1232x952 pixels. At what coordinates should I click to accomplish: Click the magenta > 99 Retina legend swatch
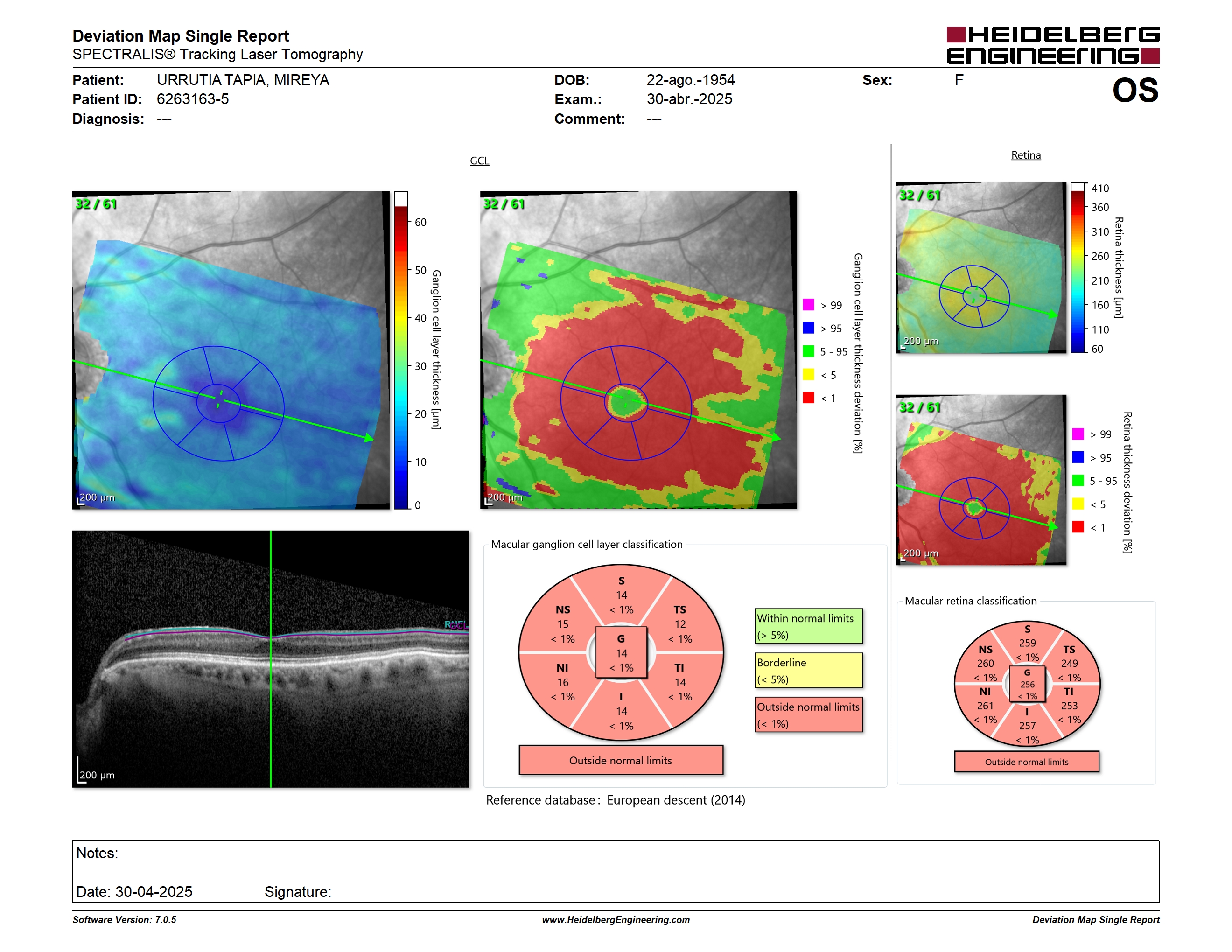pos(1078,434)
